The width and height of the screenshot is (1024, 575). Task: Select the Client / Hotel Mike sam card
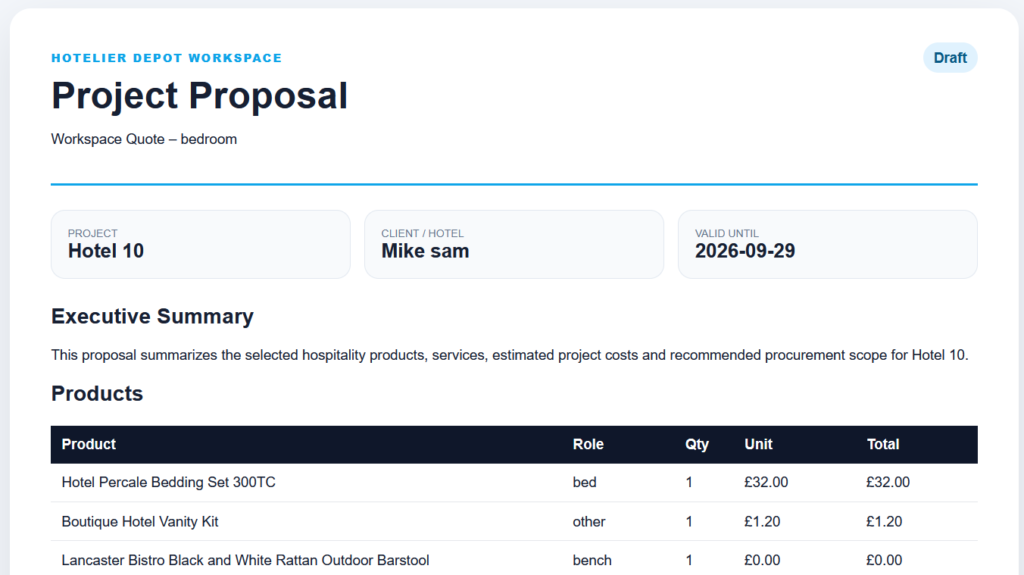[x=514, y=244]
